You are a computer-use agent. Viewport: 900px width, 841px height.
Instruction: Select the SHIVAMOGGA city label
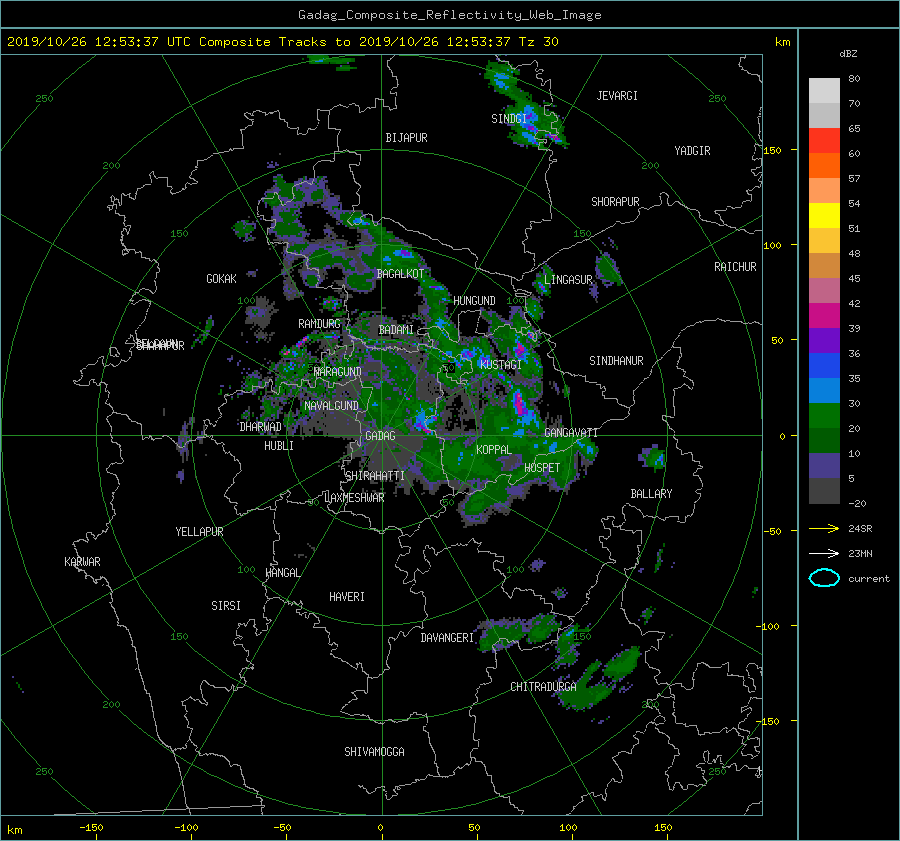374,751
